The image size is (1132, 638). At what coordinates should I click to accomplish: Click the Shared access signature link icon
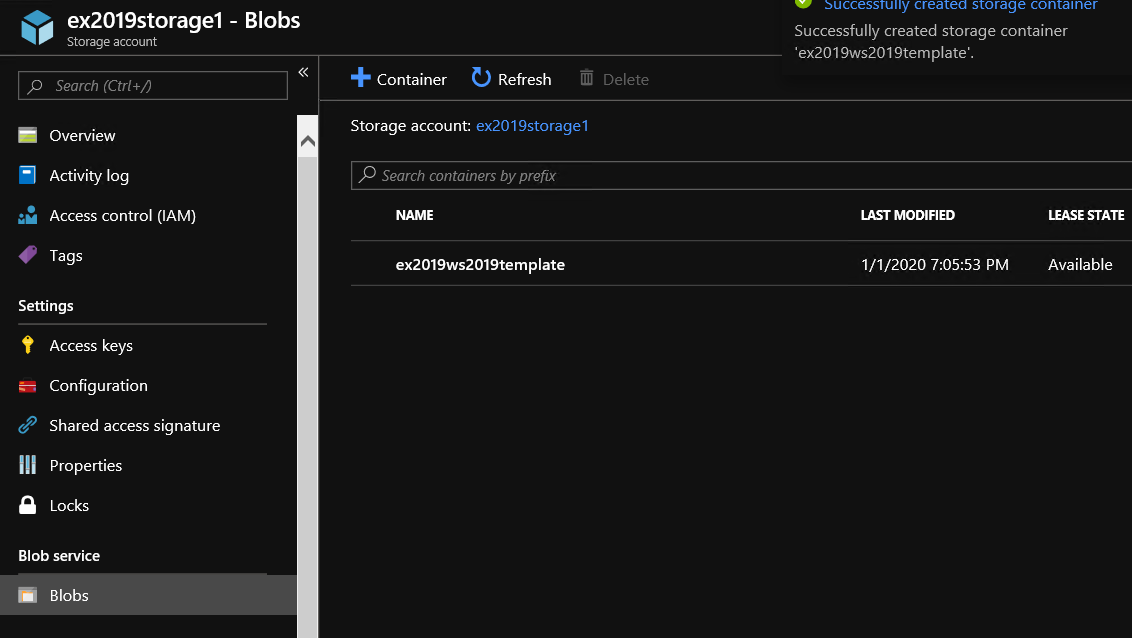pos(28,426)
